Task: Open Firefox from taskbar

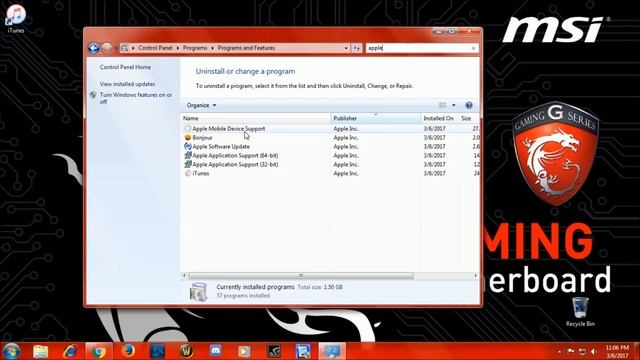Action: tap(128, 351)
